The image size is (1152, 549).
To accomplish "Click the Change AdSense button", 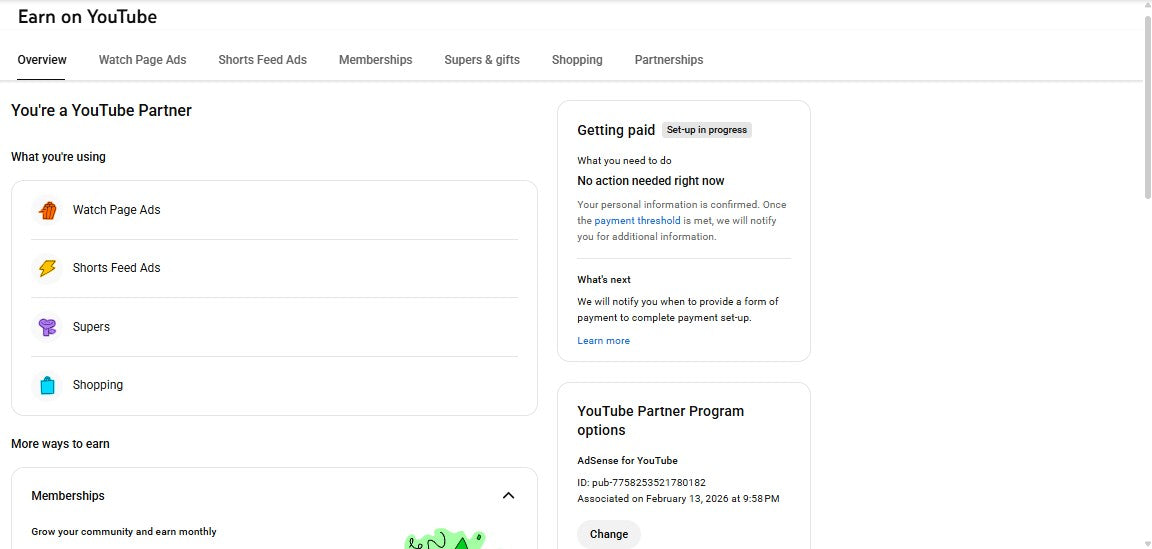I will (x=609, y=534).
